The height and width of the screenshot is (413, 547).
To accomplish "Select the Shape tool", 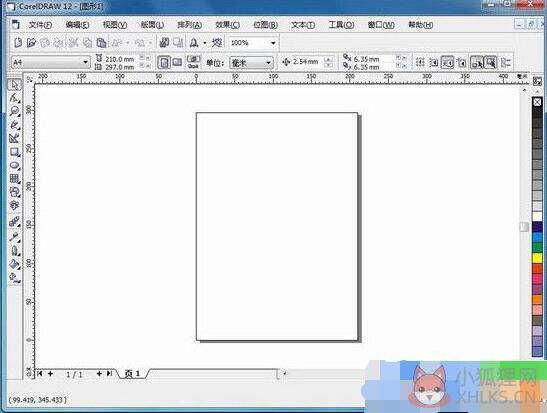I will tap(14, 98).
